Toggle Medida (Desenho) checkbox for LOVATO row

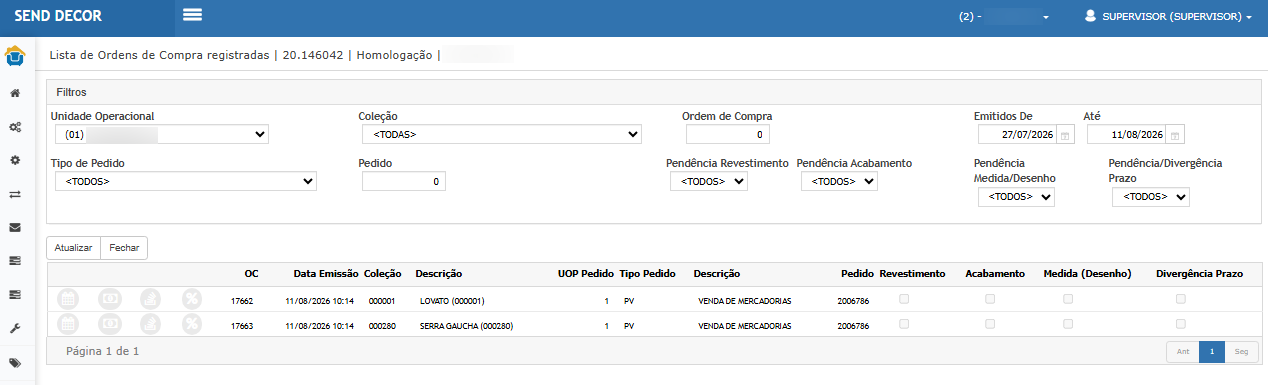tap(1068, 299)
